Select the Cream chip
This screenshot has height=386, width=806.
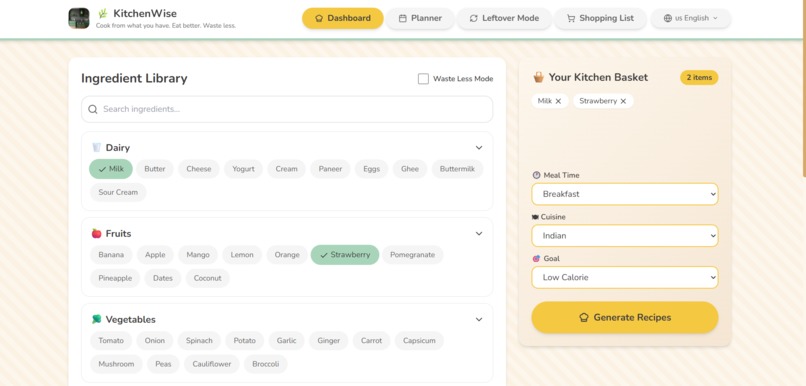tap(286, 169)
